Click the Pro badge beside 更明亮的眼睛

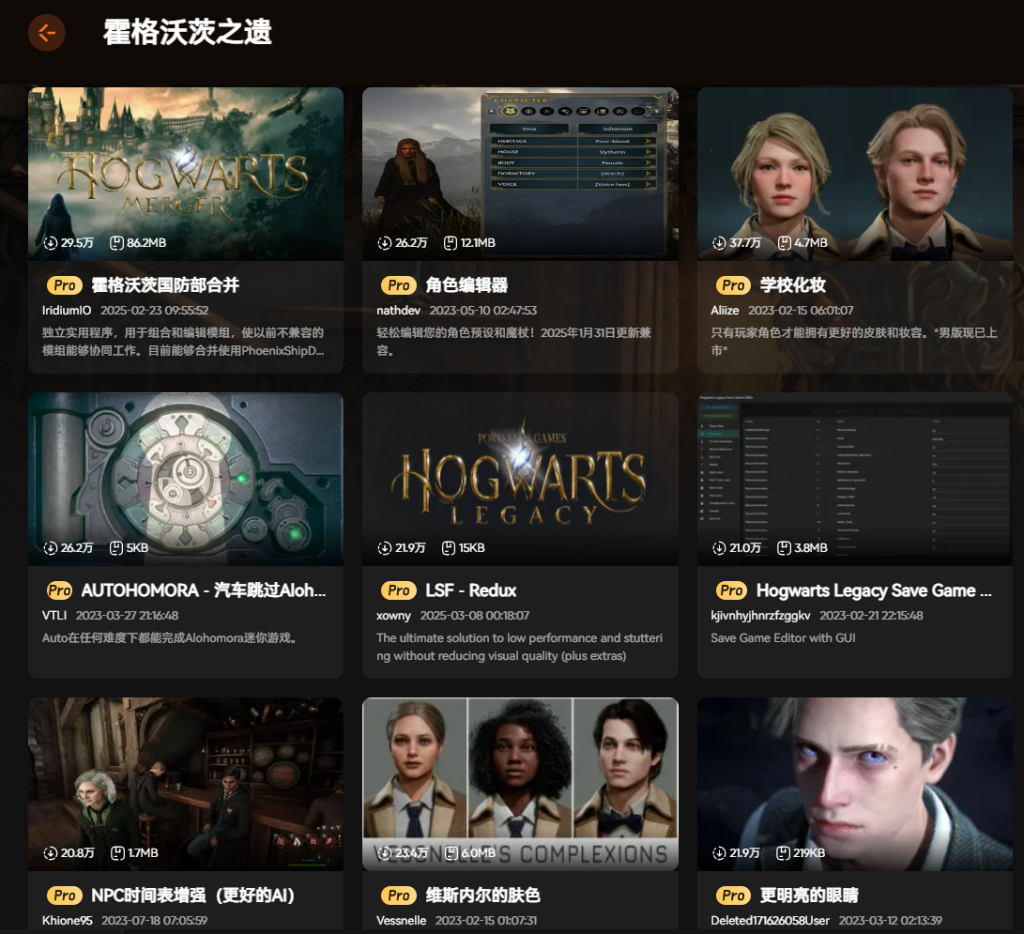(734, 895)
